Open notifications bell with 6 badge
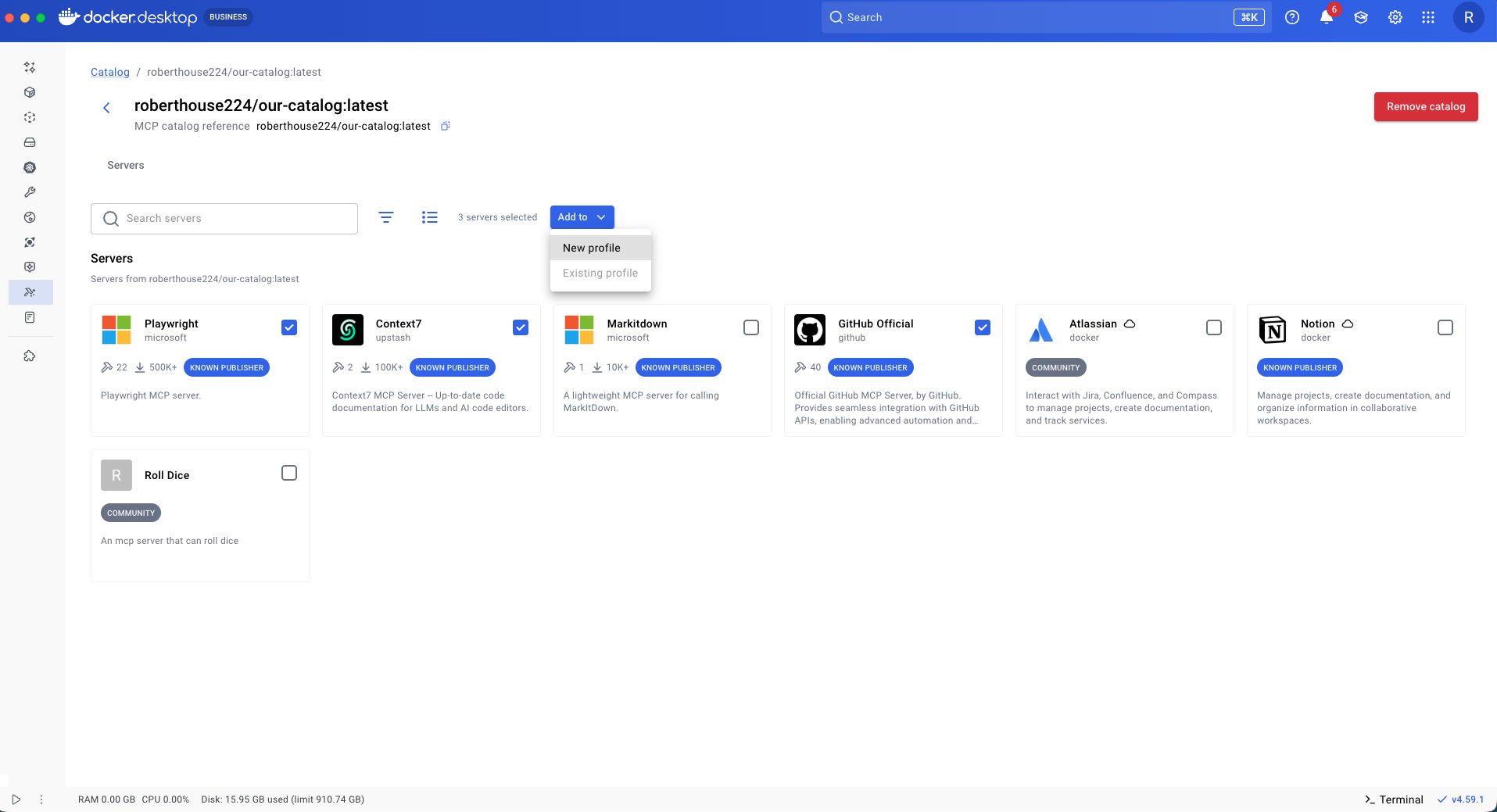 click(1327, 17)
